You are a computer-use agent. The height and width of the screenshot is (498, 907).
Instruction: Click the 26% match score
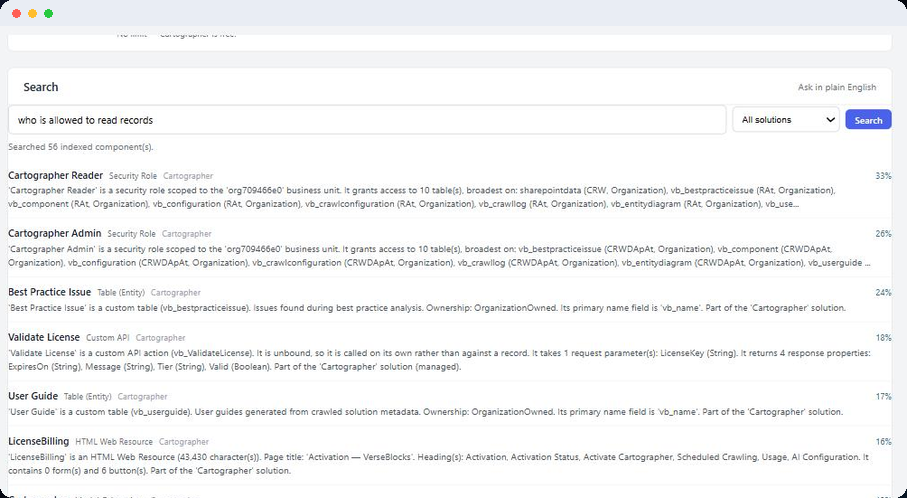[883, 234]
